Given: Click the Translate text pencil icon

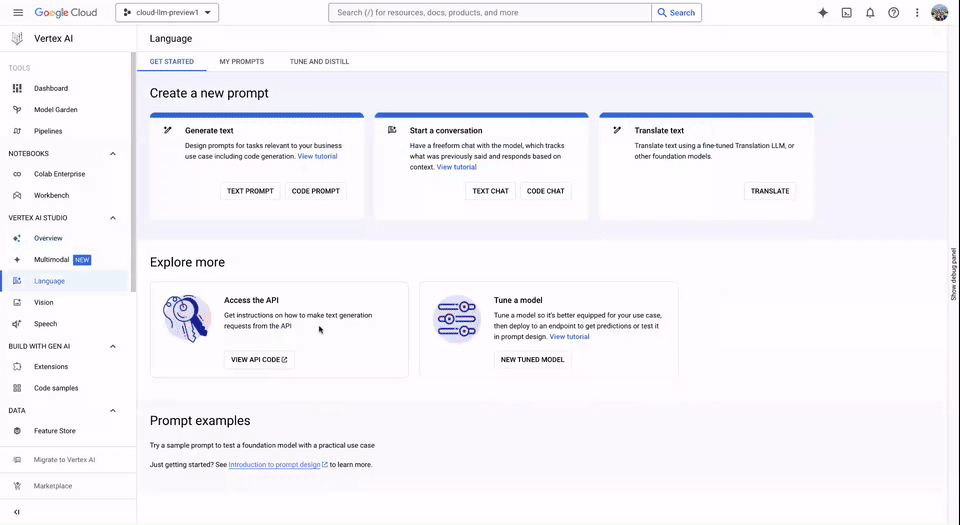Looking at the screenshot, I should point(617,130).
